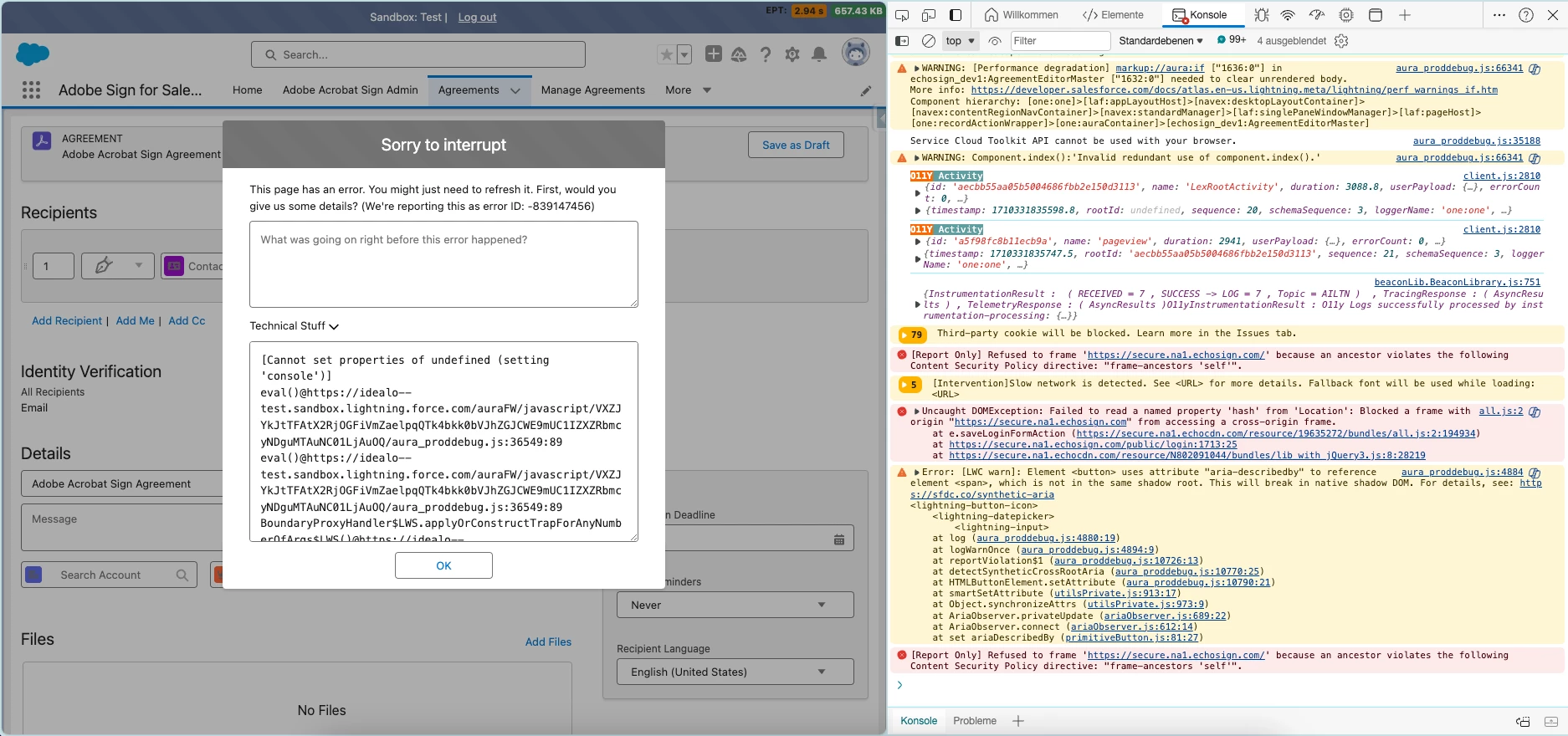Switch to the Elemente DevTools tab
1568x736 pixels.
[1113, 15]
